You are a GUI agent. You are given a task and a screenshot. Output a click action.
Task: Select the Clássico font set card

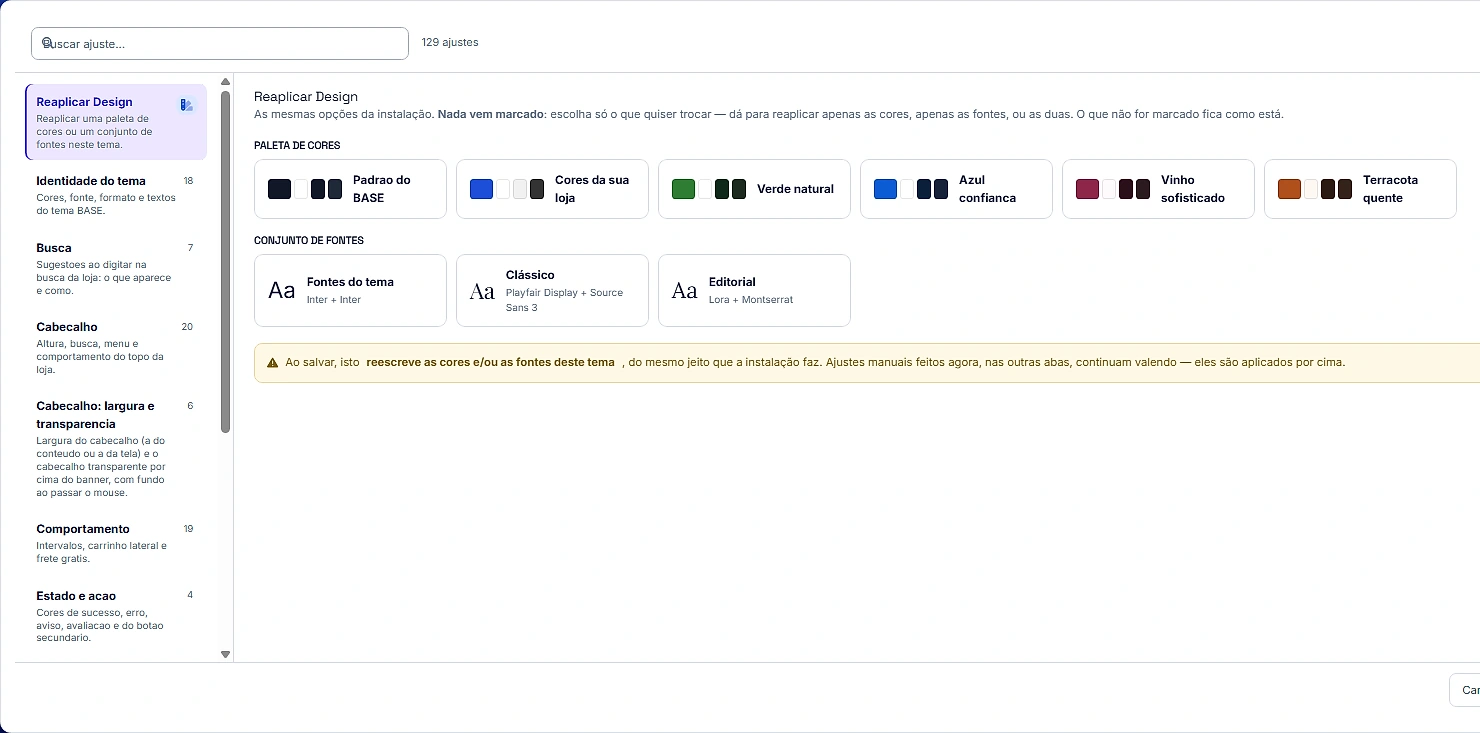tap(552, 290)
